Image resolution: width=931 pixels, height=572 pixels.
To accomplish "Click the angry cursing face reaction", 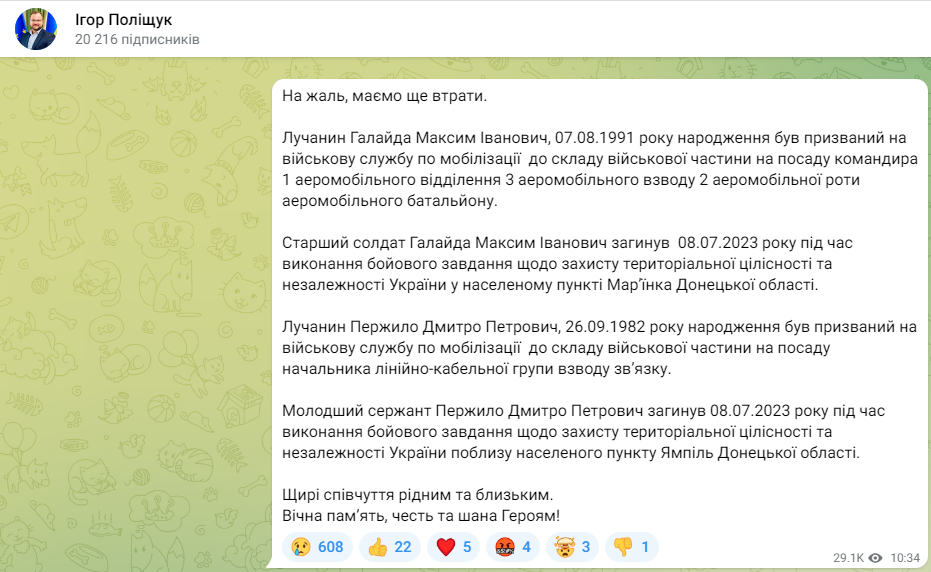I will pyautogui.click(x=503, y=547).
